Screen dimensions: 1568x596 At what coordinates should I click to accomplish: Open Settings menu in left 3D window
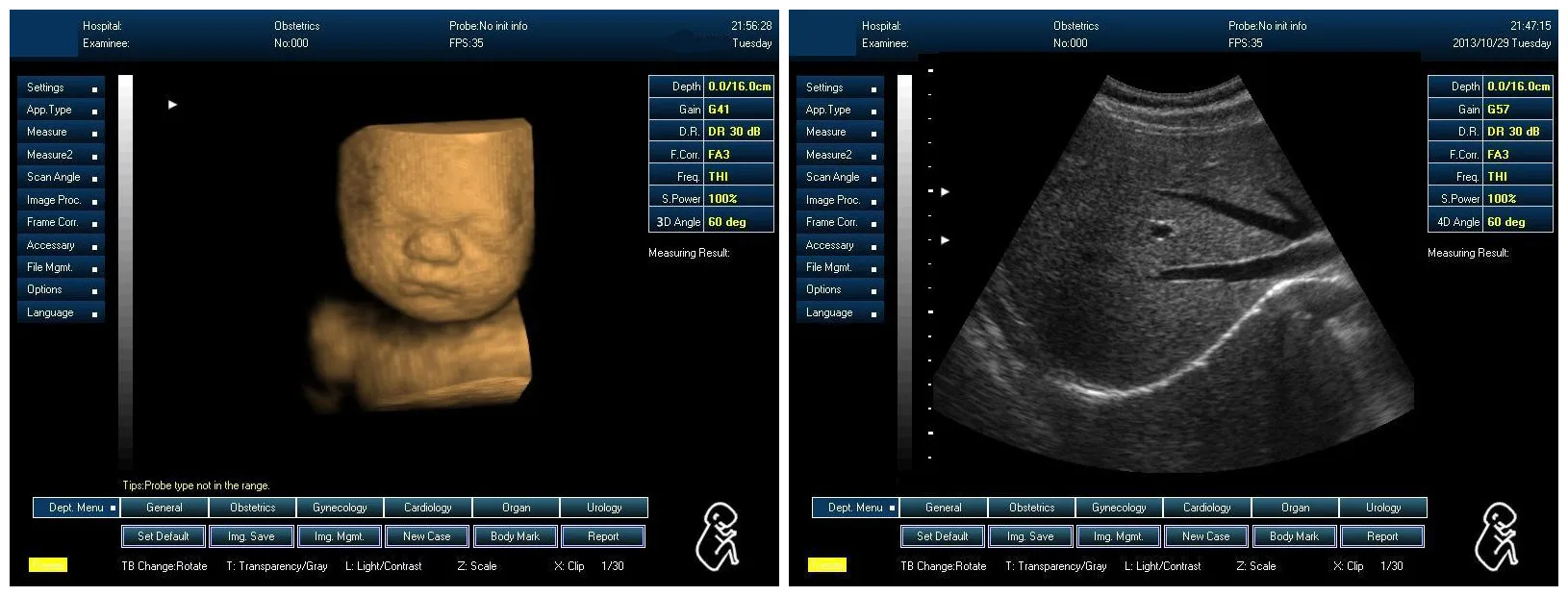[x=61, y=87]
